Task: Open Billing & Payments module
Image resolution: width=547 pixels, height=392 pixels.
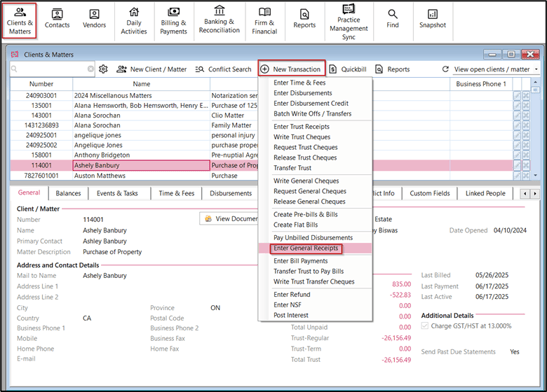Action: 173,21
